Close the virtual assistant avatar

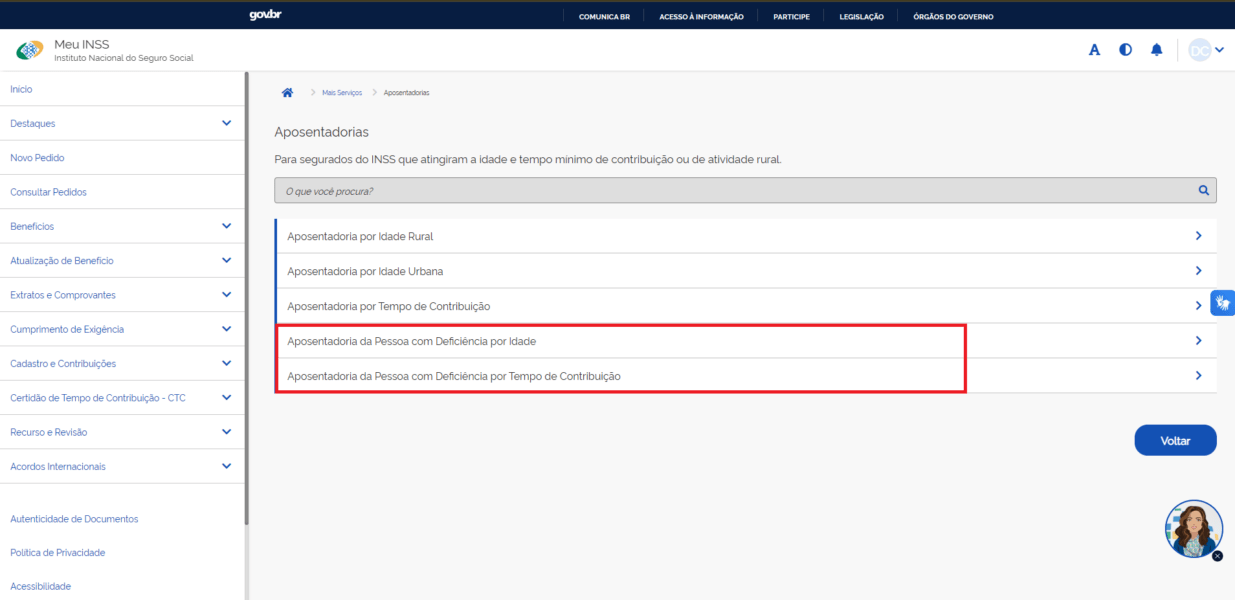coord(1217,556)
